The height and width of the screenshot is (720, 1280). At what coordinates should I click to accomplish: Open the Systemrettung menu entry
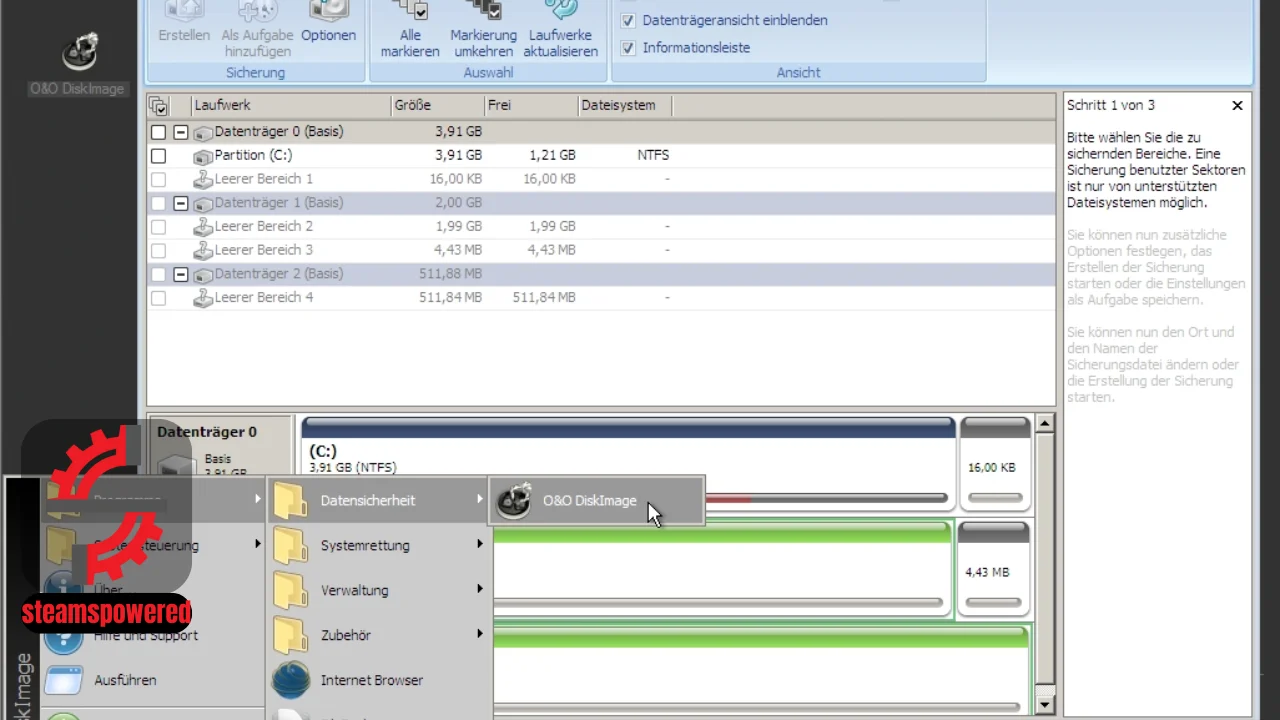pyautogui.click(x=378, y=545)
